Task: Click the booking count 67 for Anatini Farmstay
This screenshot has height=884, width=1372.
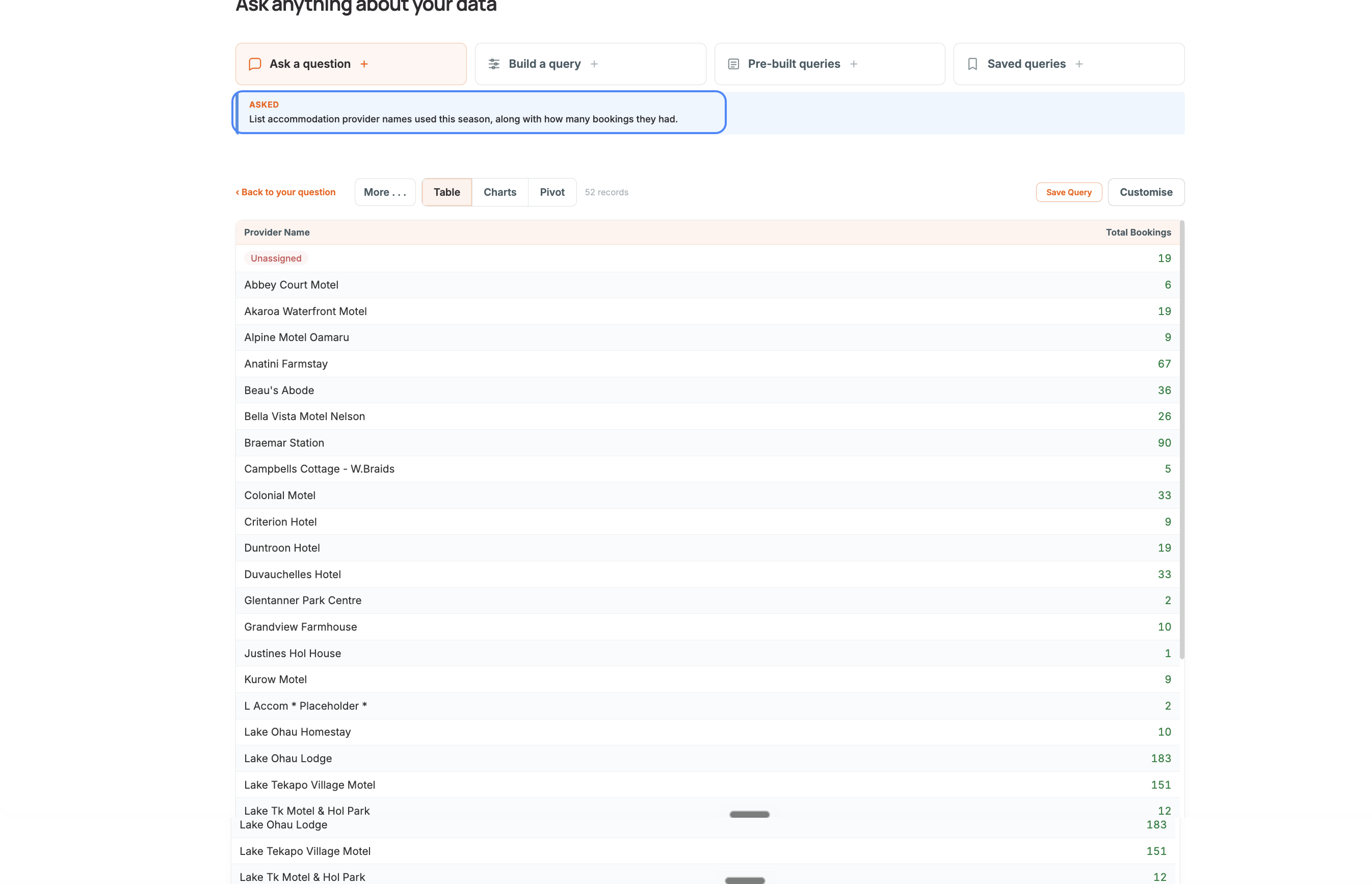Action: (1164, 364)
